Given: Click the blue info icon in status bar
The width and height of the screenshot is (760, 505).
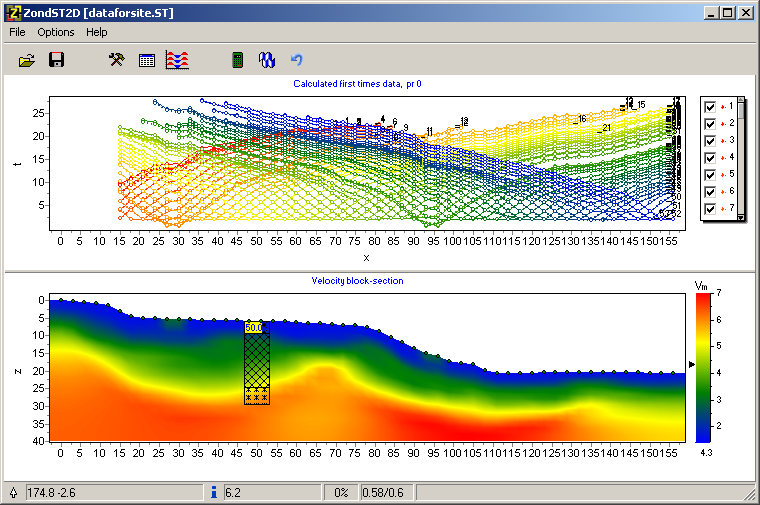Looking at the screenshot, I should click(x=214, y=492).
